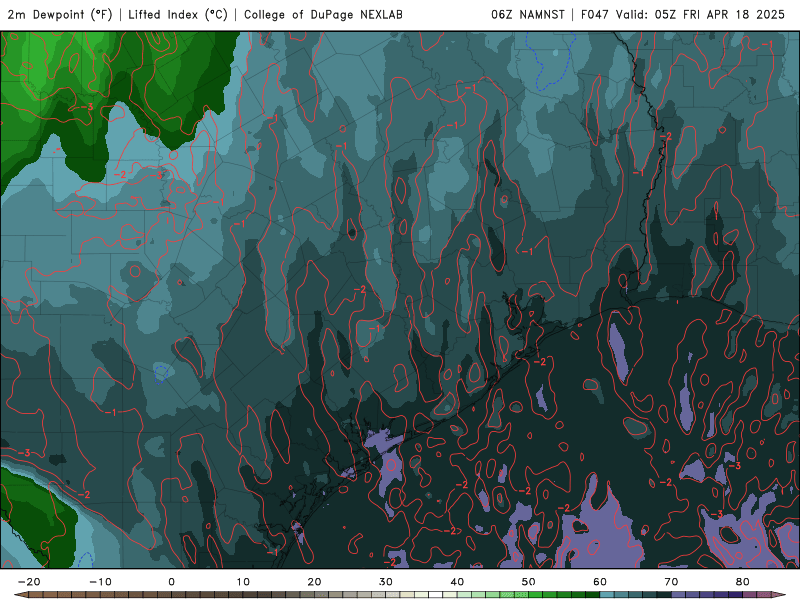This screenshot has height=600, width=800.
Task: Click the left arrow end of color bar
Action: click(21, 595)
